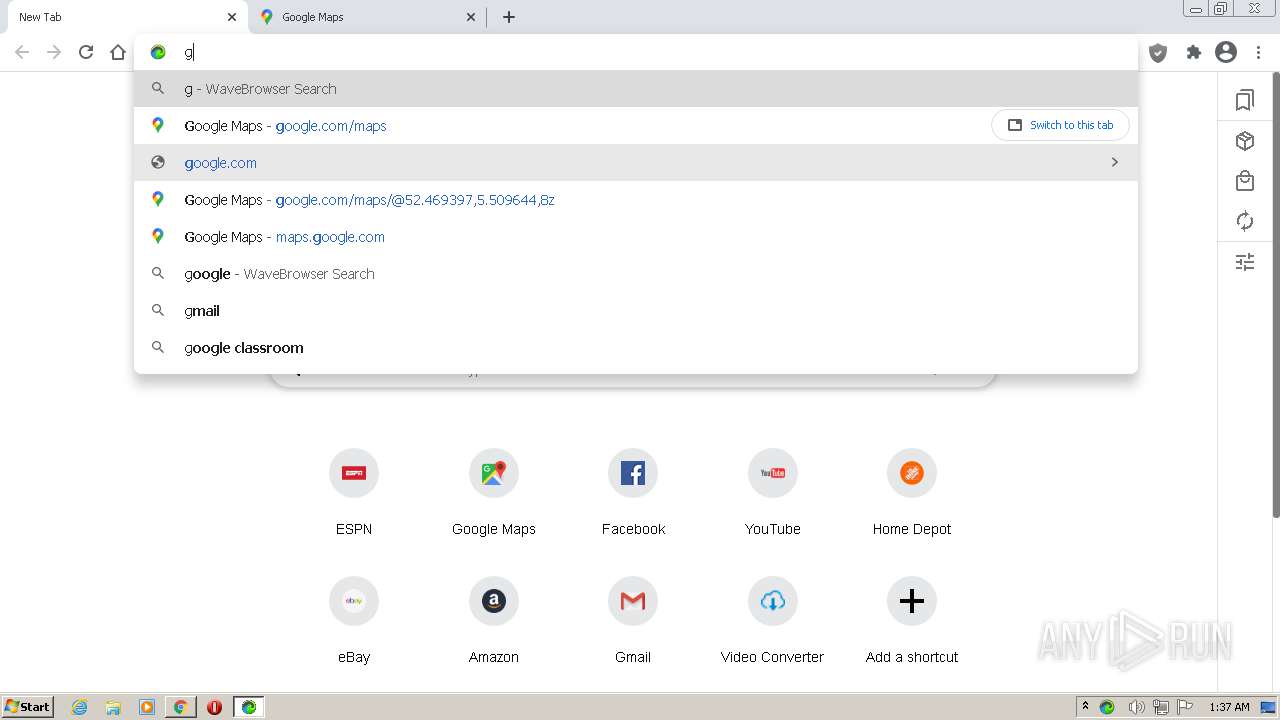Expand the google.com suggestion chevron

coord(1114,162)
